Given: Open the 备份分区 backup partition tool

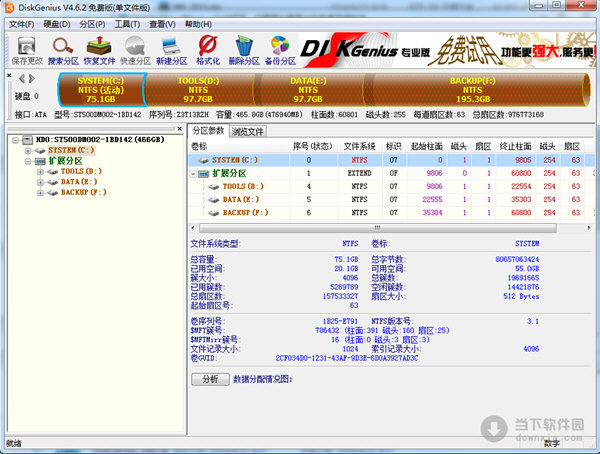Looking at the screenshot, I should [x=280, y=51].
